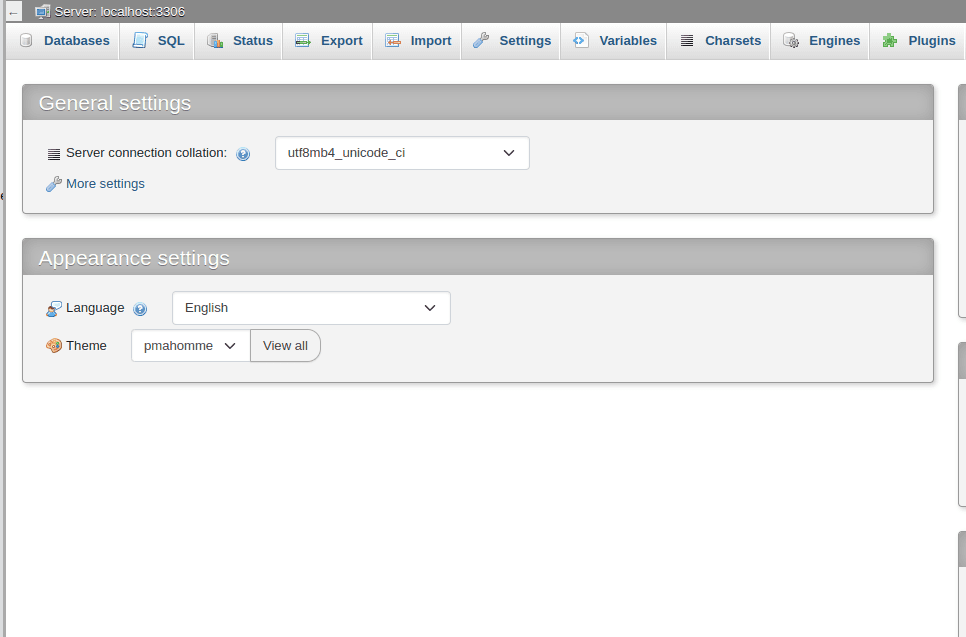This screenshot has height=637, width=966.
Task: Open help icon next to Language
Action: [x=140, y=309]
